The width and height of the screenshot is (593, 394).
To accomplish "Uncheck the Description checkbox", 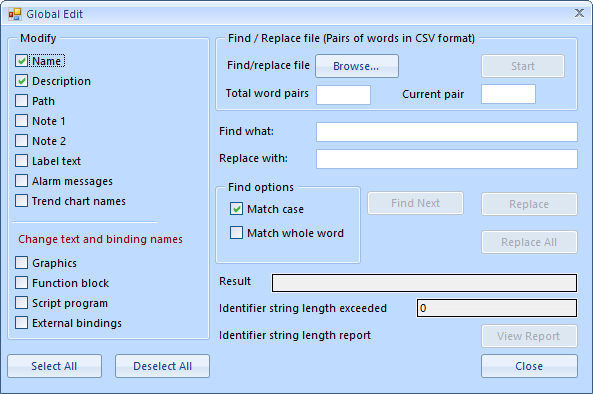I will 22,81.
